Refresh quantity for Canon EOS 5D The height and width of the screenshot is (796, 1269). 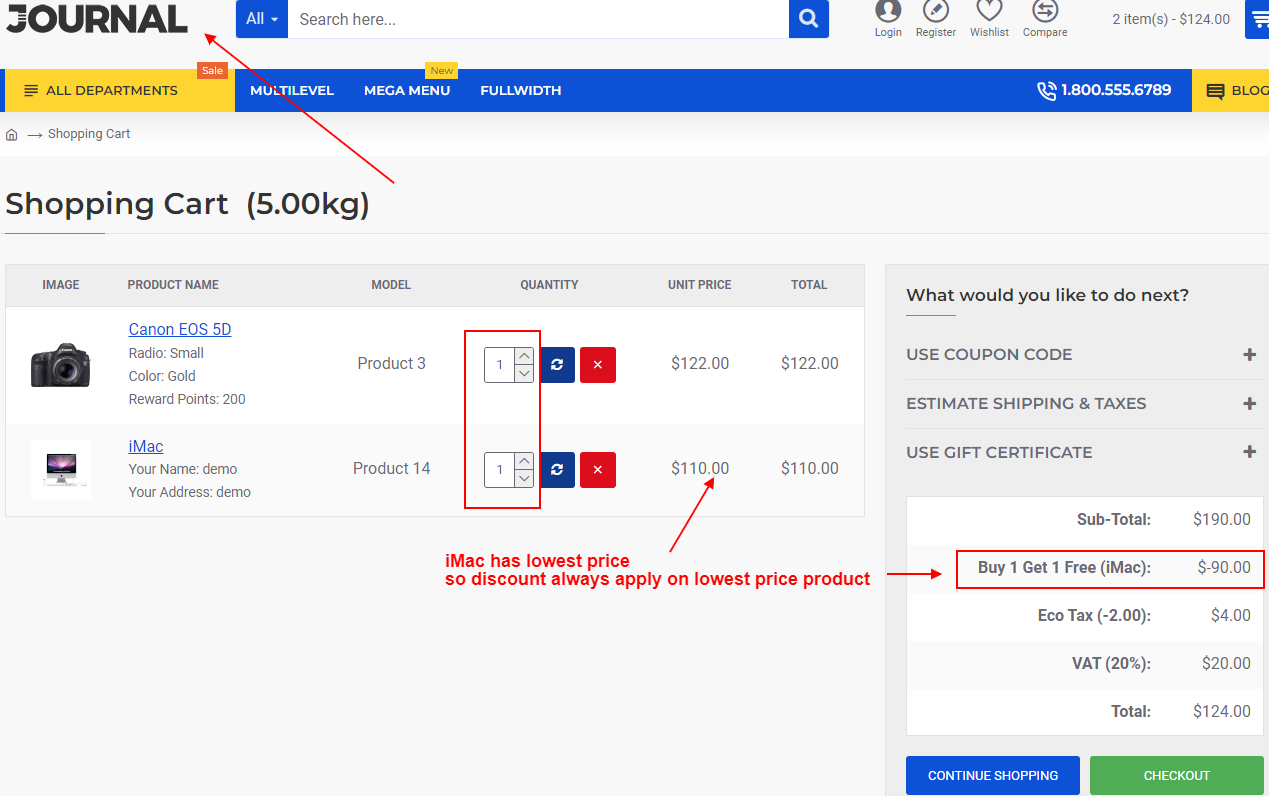[557, 365]
